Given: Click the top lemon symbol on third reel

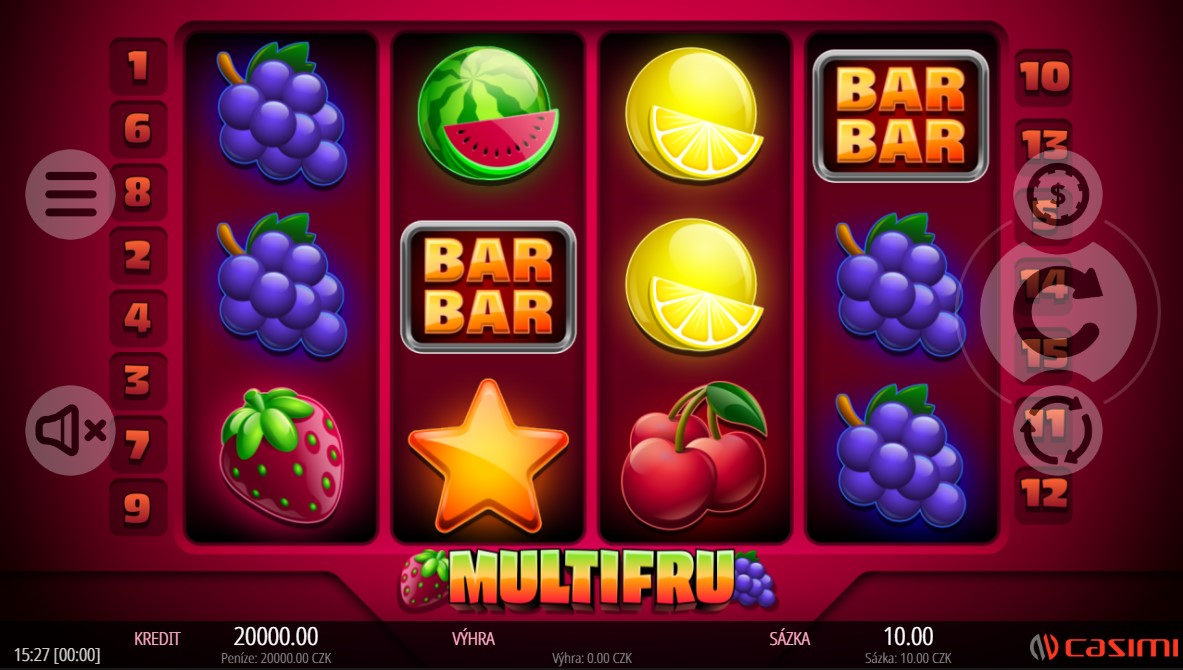Looking at the screenshot, I should point(693,114).
